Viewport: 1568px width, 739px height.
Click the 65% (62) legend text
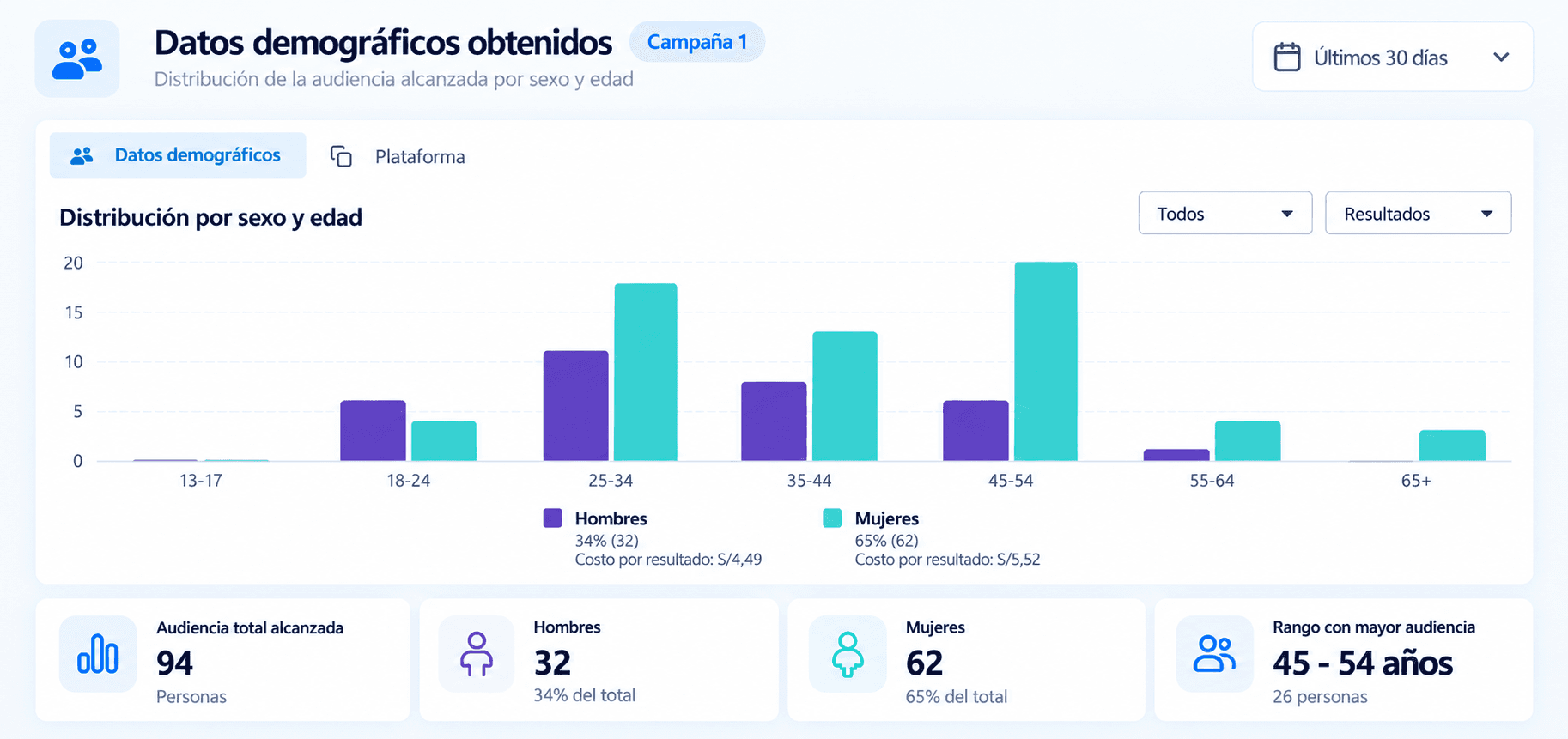click(886, 541)
